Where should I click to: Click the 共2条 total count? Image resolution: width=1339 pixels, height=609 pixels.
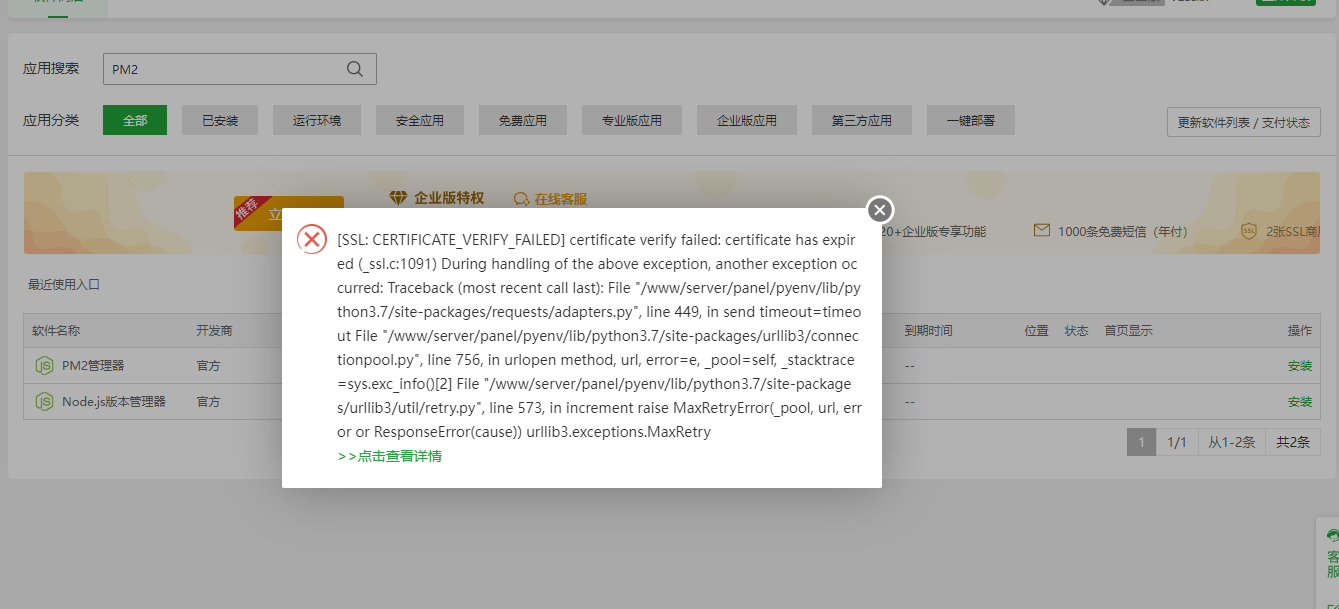tap(1293, 442)
